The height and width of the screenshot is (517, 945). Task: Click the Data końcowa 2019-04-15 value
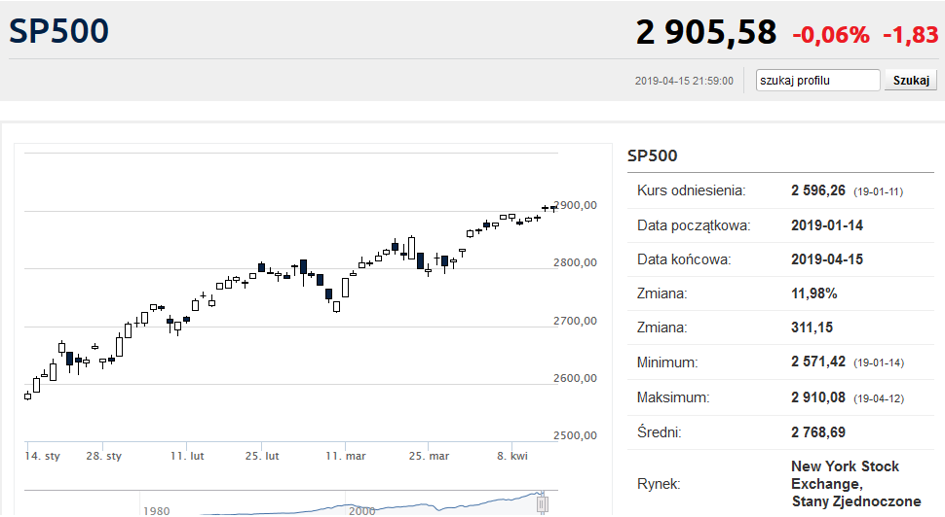pyautogui.click(x=826, y=259)
